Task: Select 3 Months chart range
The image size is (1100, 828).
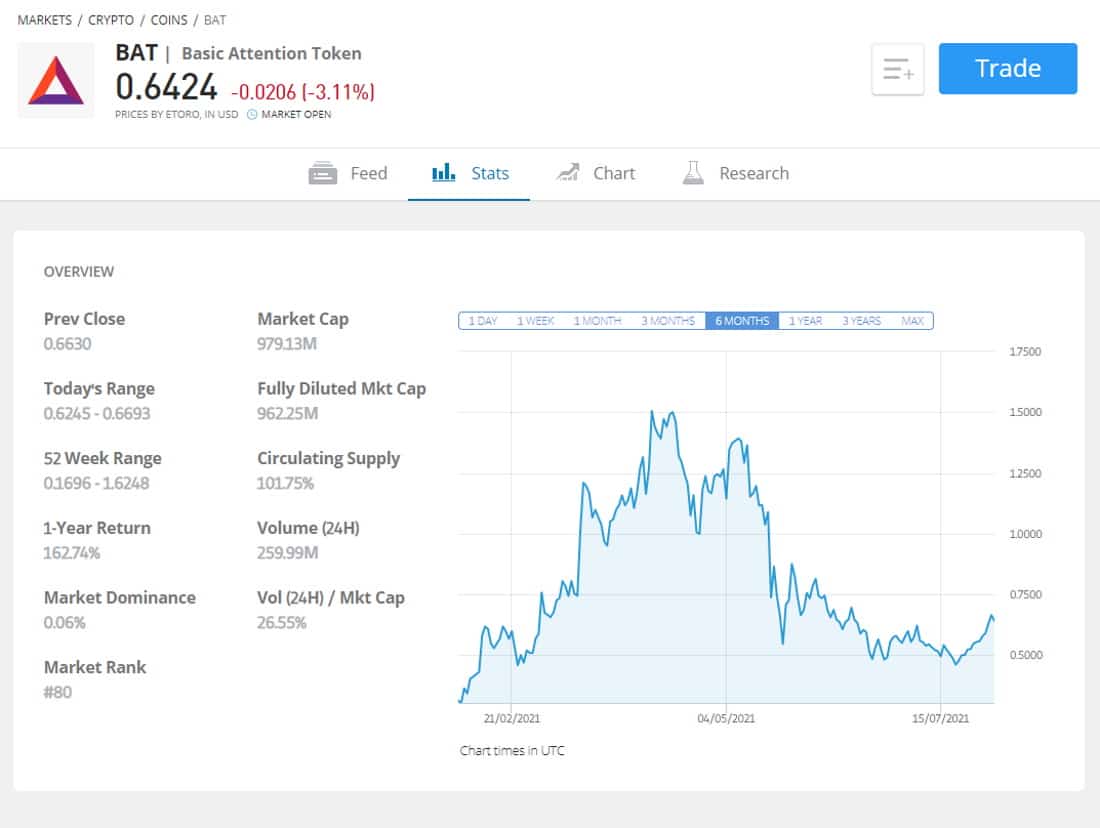Action: [668, 321]
